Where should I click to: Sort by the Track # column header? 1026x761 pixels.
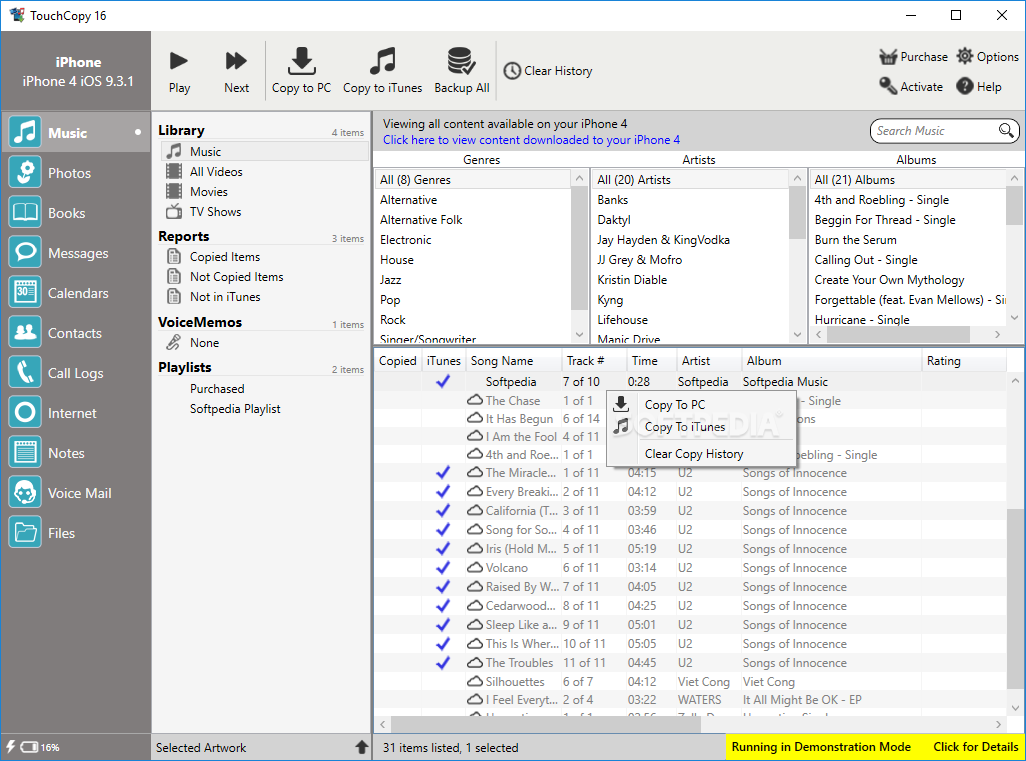coord(593,361)
